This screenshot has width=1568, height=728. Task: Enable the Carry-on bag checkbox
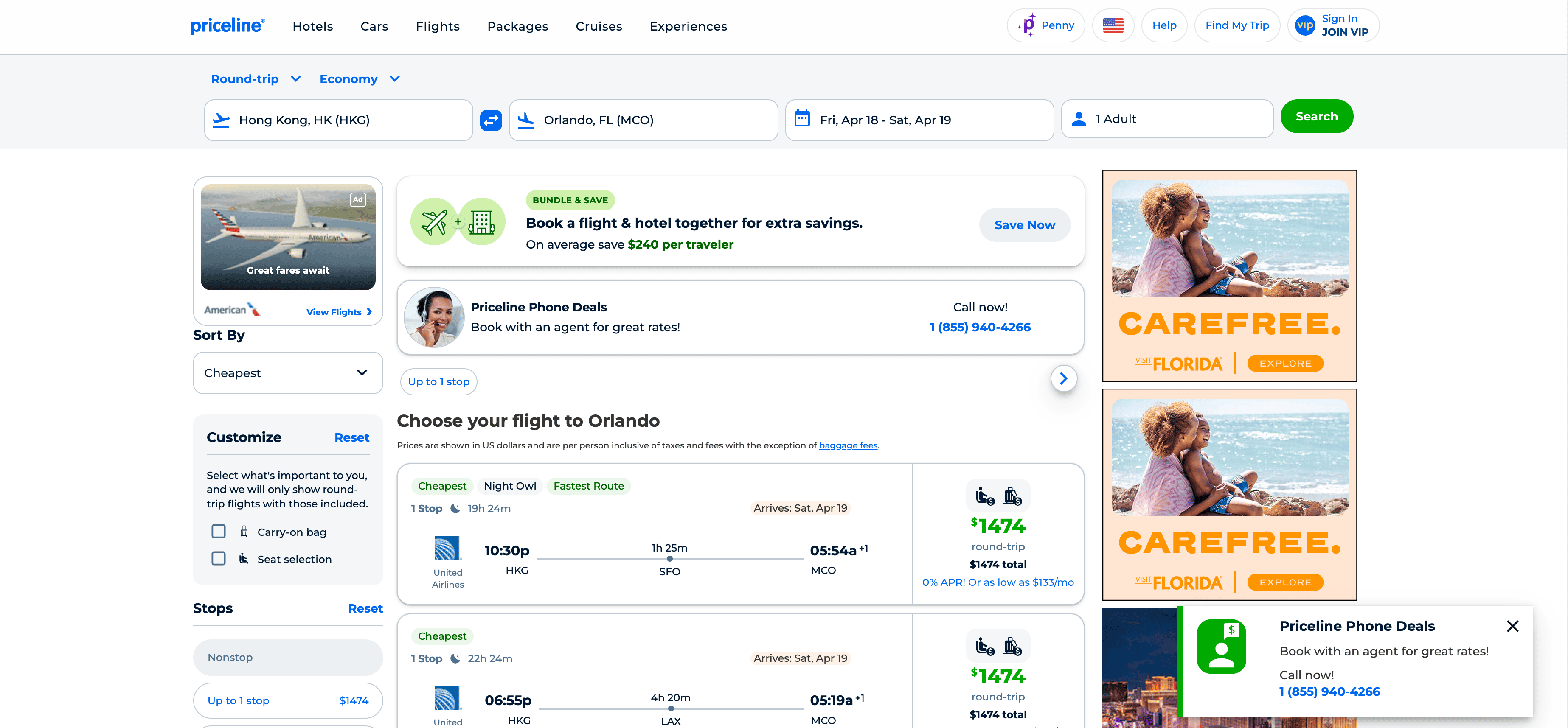(219, 531)
